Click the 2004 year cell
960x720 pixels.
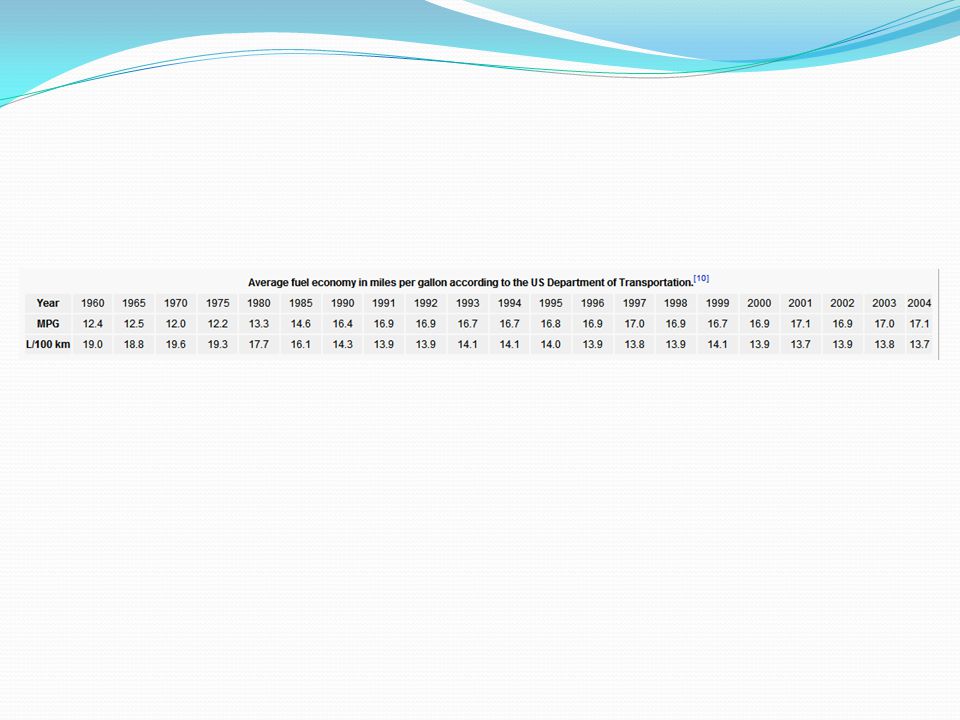(x=919, y=303)
